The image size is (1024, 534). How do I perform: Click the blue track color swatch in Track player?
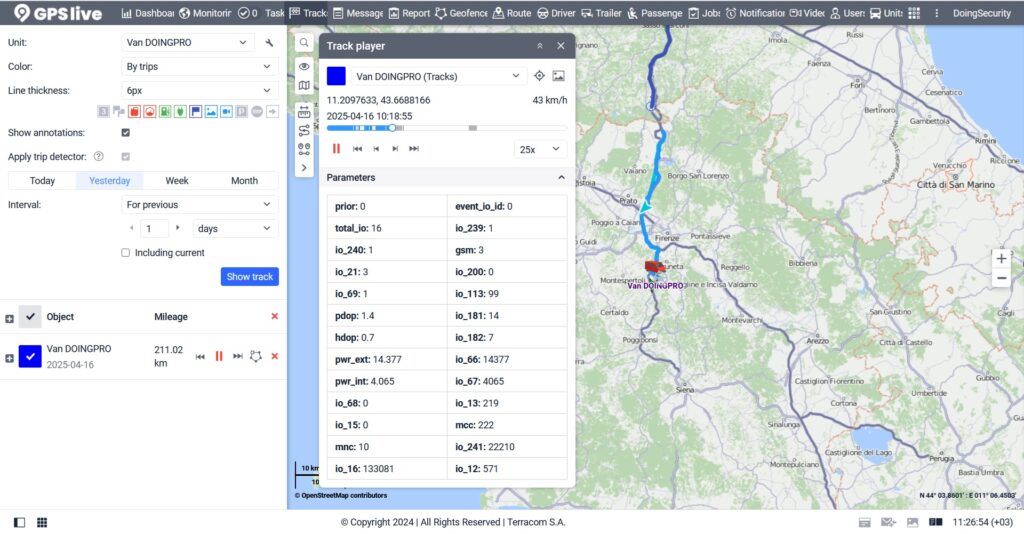[336, 76]
